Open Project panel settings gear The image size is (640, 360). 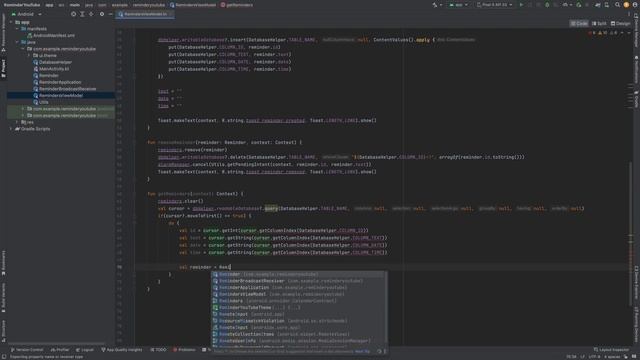(102, 14)
